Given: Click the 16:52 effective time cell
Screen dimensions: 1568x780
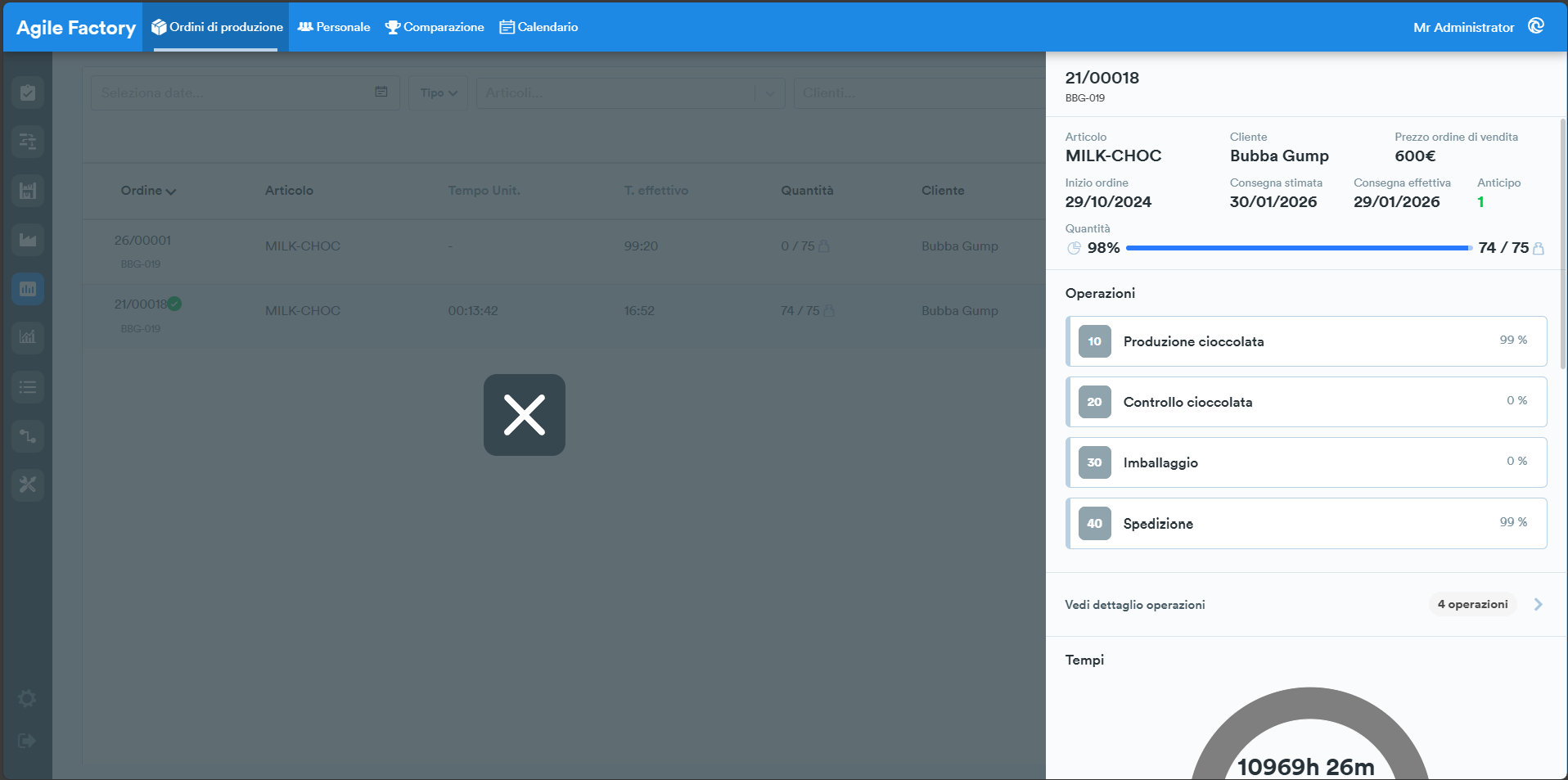Looking at the screenshot, I should coord(639,310).
